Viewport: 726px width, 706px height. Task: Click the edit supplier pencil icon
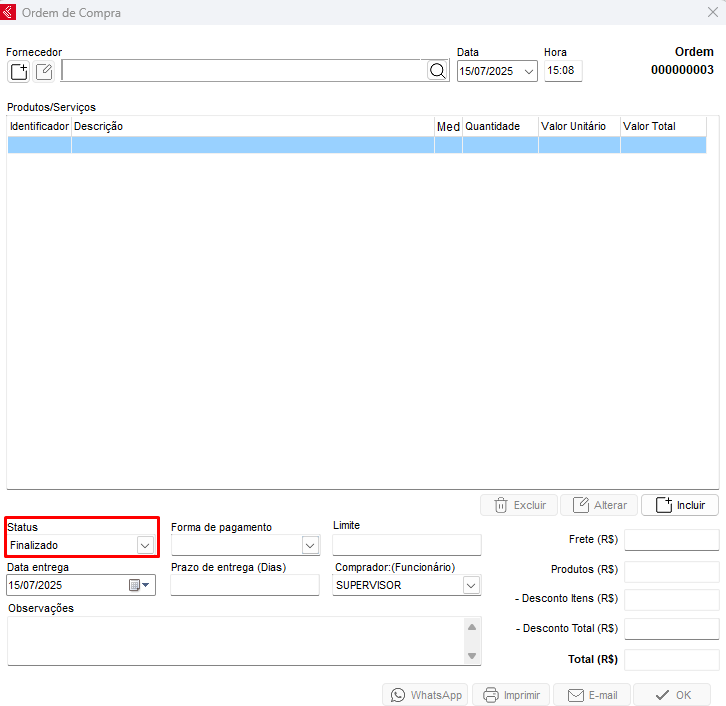[x=44, y=71]
